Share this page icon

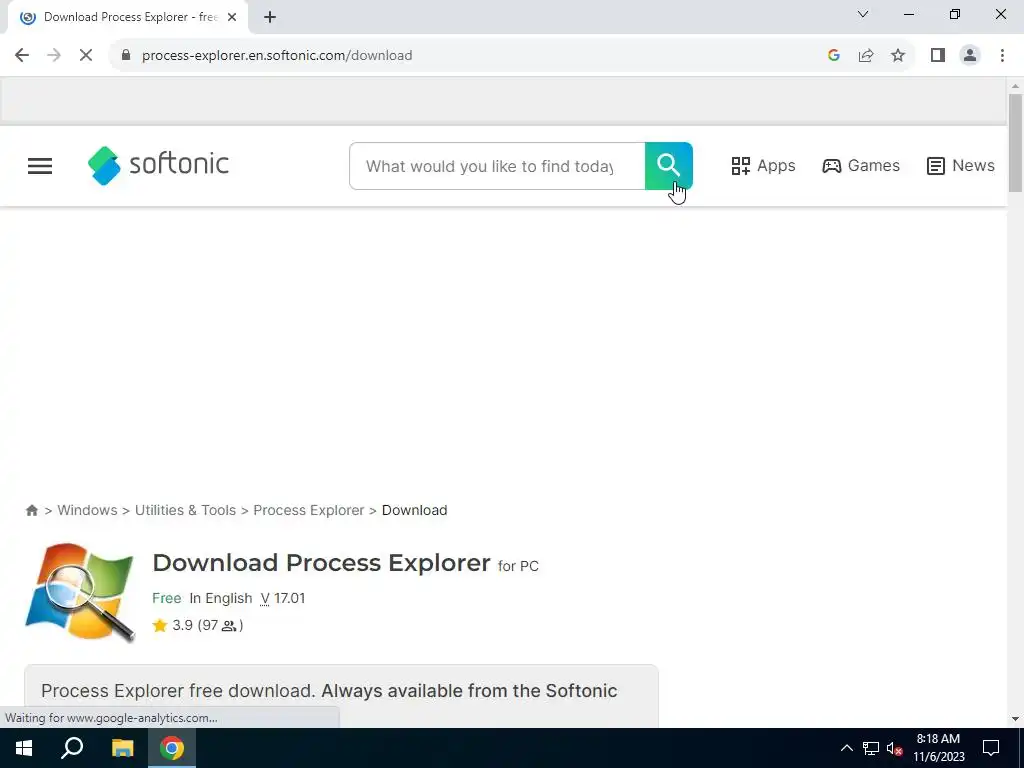(x=866, y=56)
